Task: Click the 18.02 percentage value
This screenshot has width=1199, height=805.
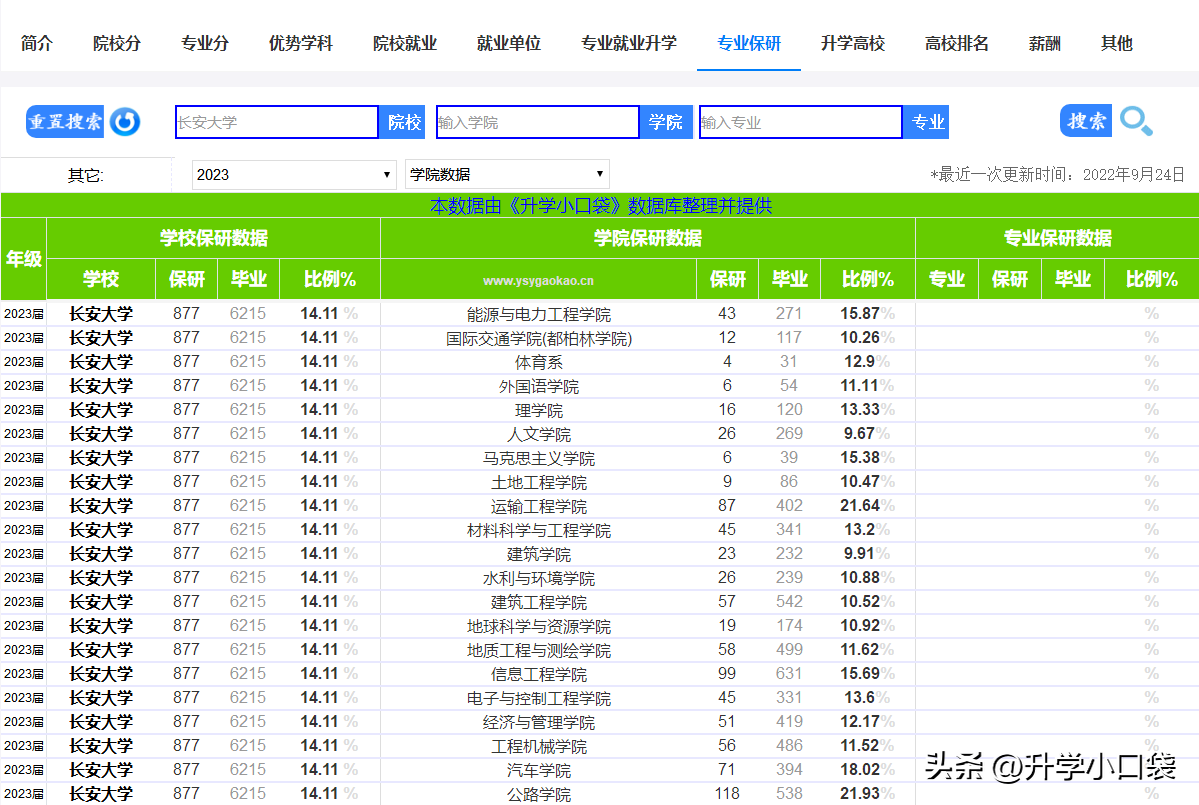Action: [x=859, y=769]
